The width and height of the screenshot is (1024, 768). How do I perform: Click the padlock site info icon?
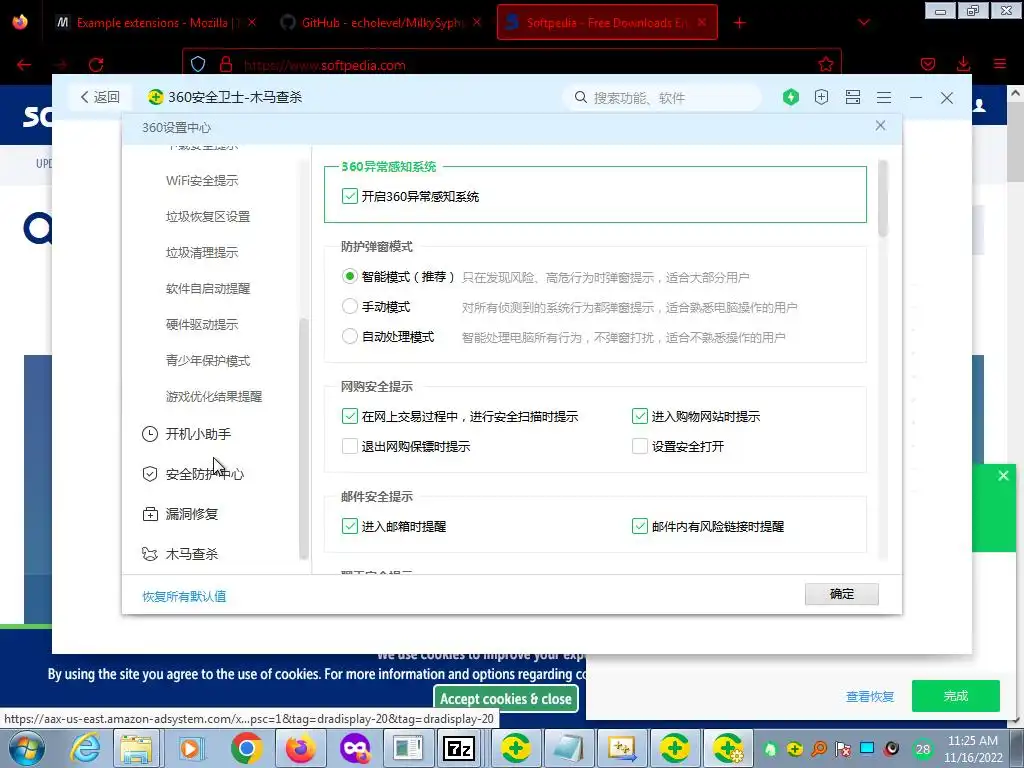226,64
